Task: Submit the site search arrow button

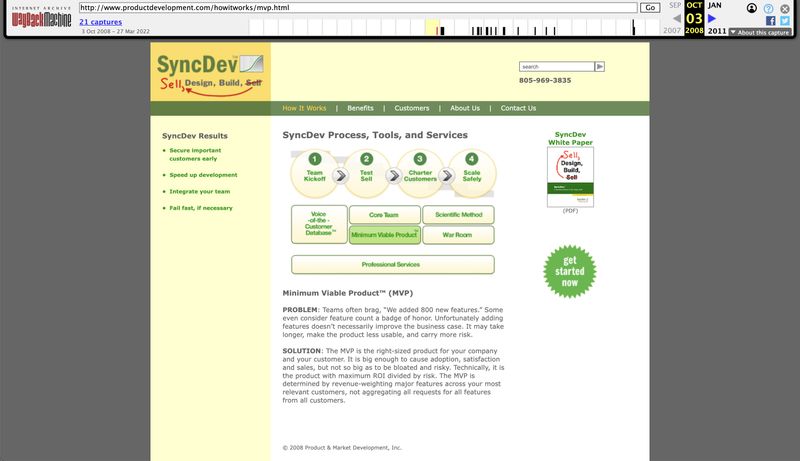Action: pos(599,67)
